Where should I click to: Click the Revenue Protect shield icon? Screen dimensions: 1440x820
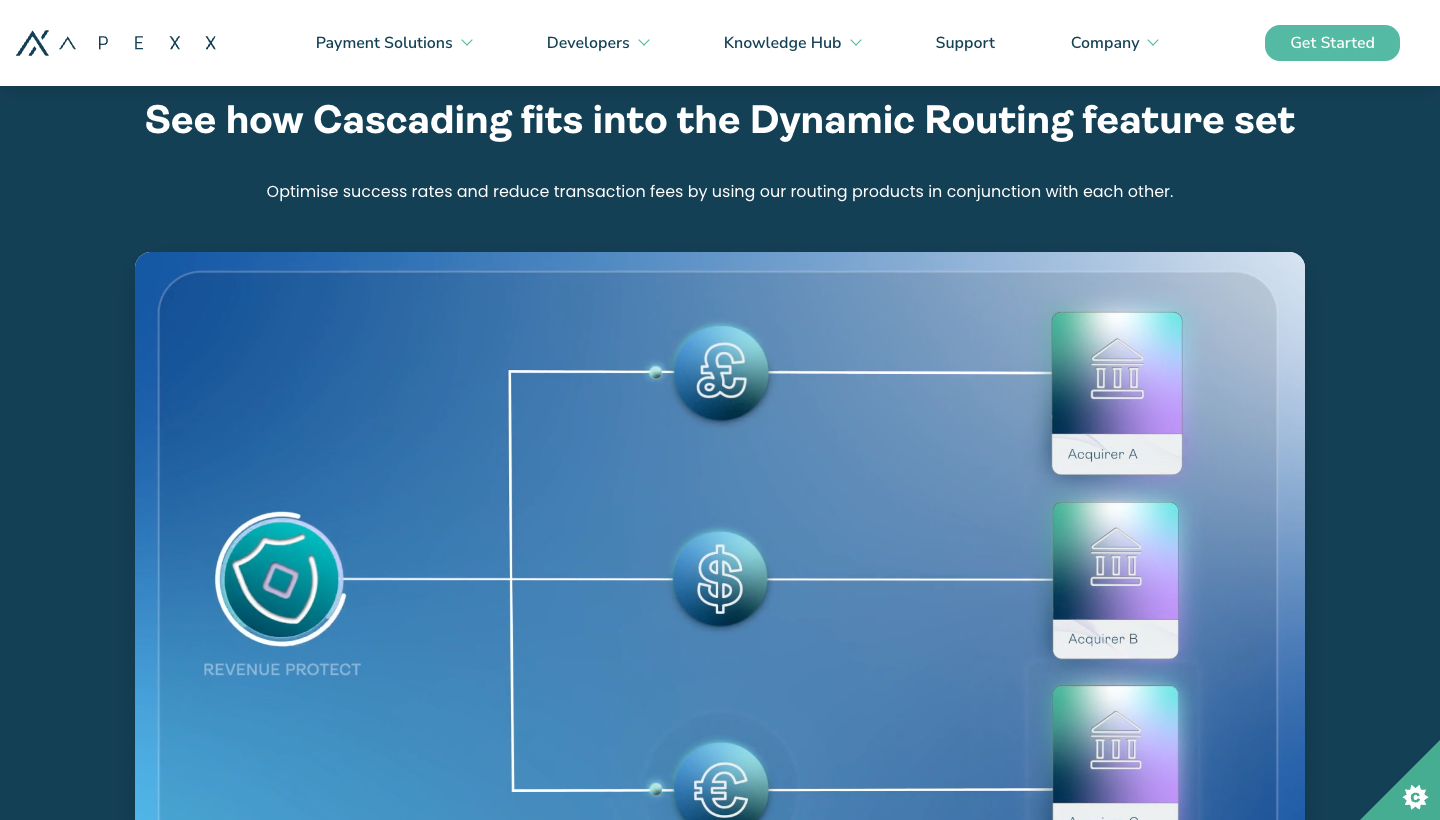pyautogui.click(x=280, y=579)
